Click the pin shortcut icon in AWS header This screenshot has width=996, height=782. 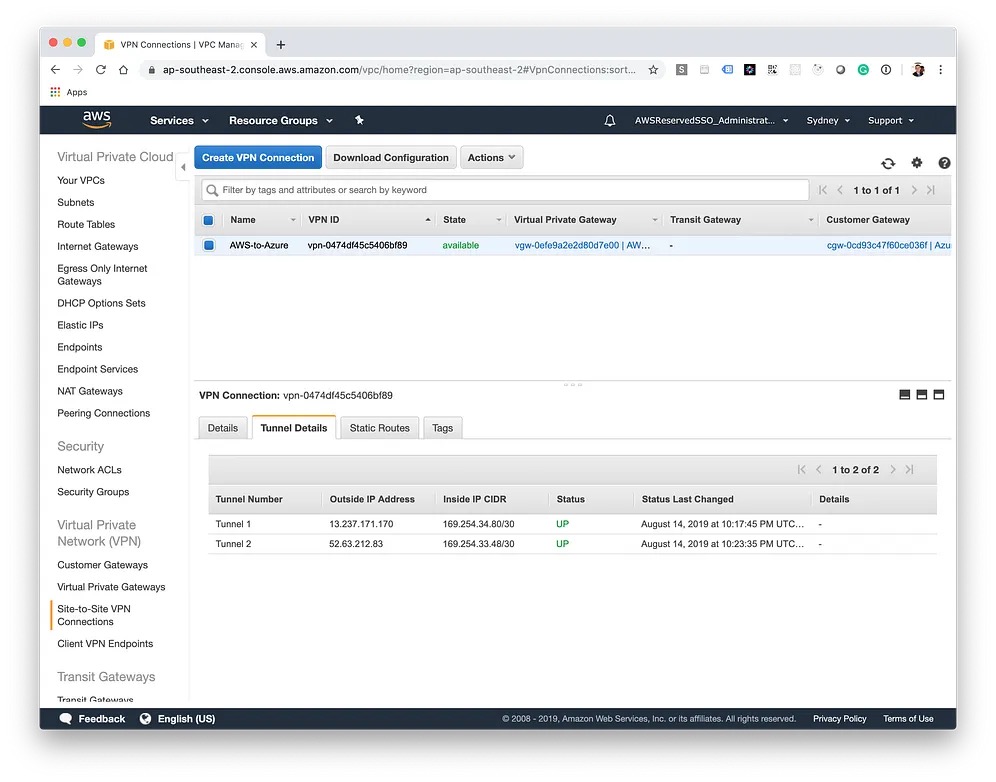(x=359, y=120)
